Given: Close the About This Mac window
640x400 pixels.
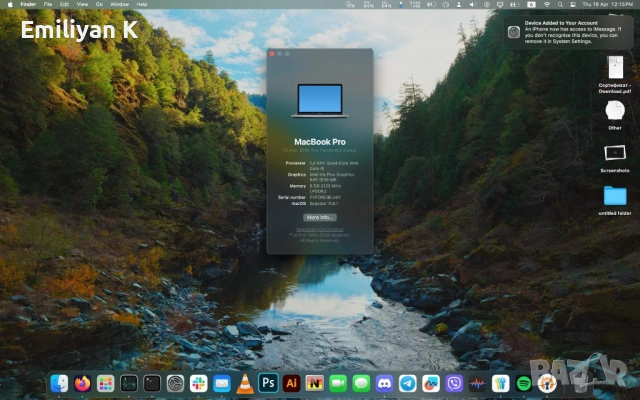Looking at the screenshot, I should (272, 54).
